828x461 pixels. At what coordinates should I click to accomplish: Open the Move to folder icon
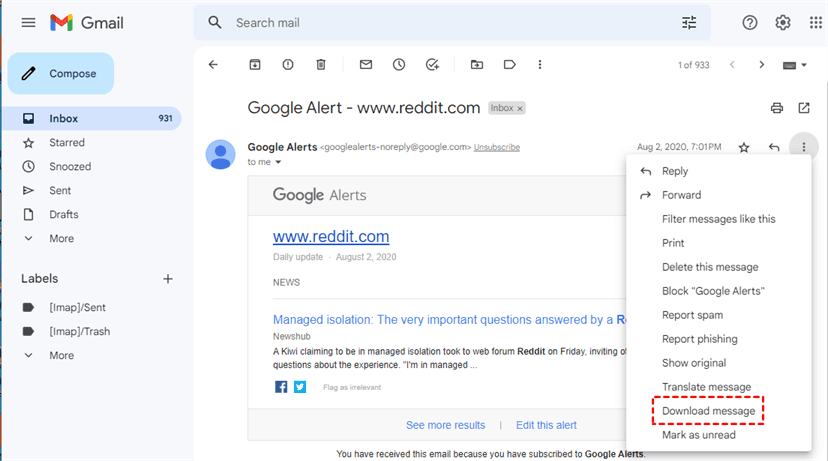coord(477,65)
